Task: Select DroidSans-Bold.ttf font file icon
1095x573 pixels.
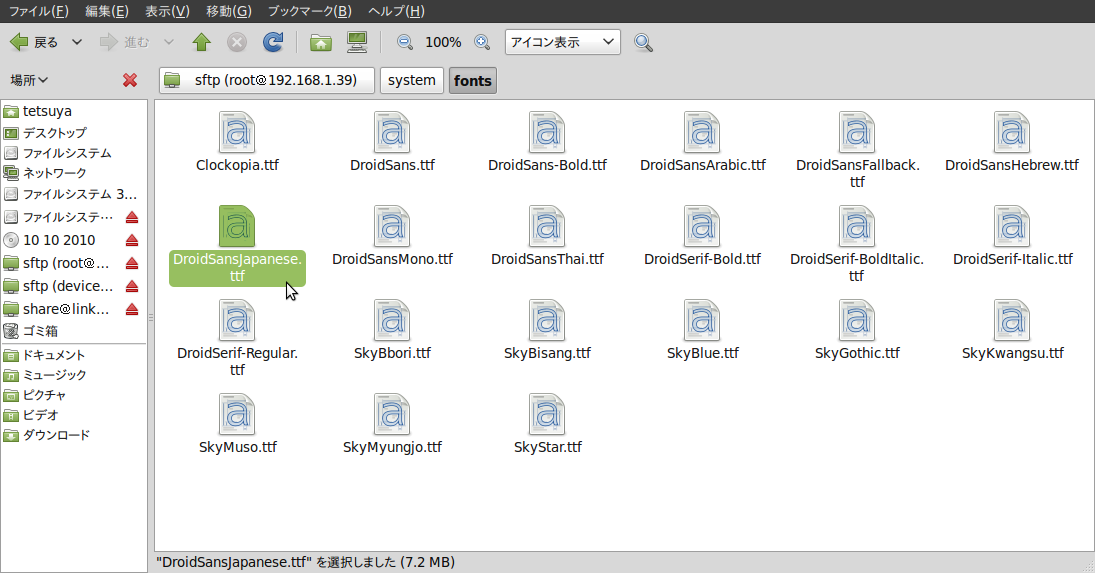Action: click(x=548, y=133)
